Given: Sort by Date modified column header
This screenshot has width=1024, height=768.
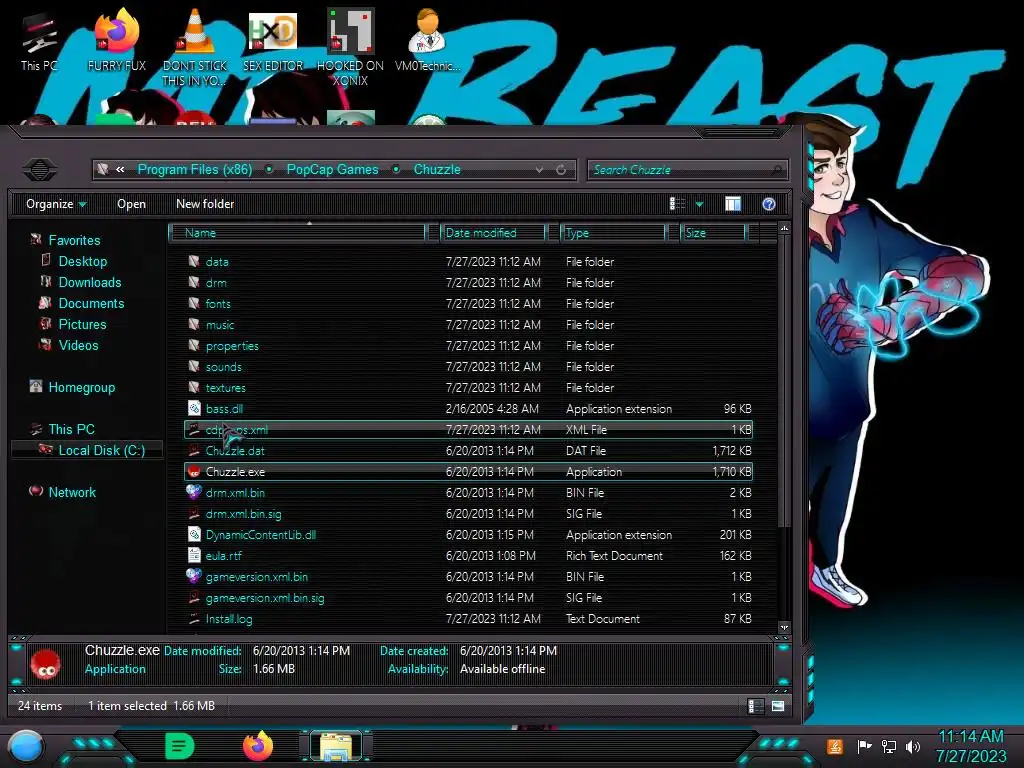Looking at the screenshot, I should [493, 233].
